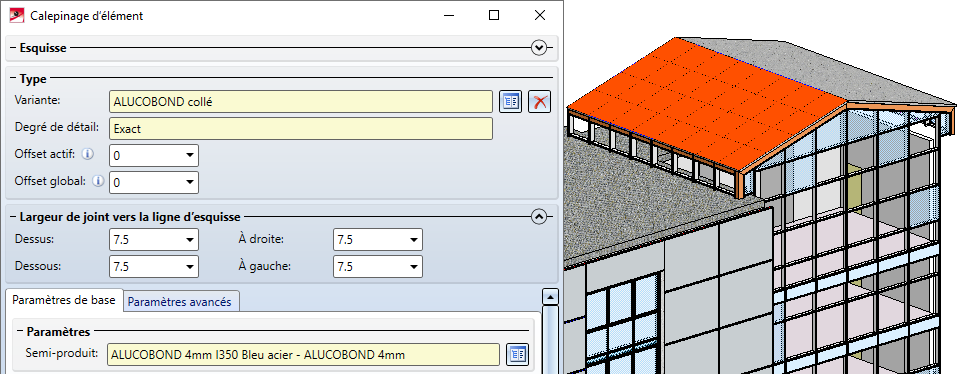Screen dimensions: 957x374
Task: Click the Semi-produit label
Action: coord(62,352)
